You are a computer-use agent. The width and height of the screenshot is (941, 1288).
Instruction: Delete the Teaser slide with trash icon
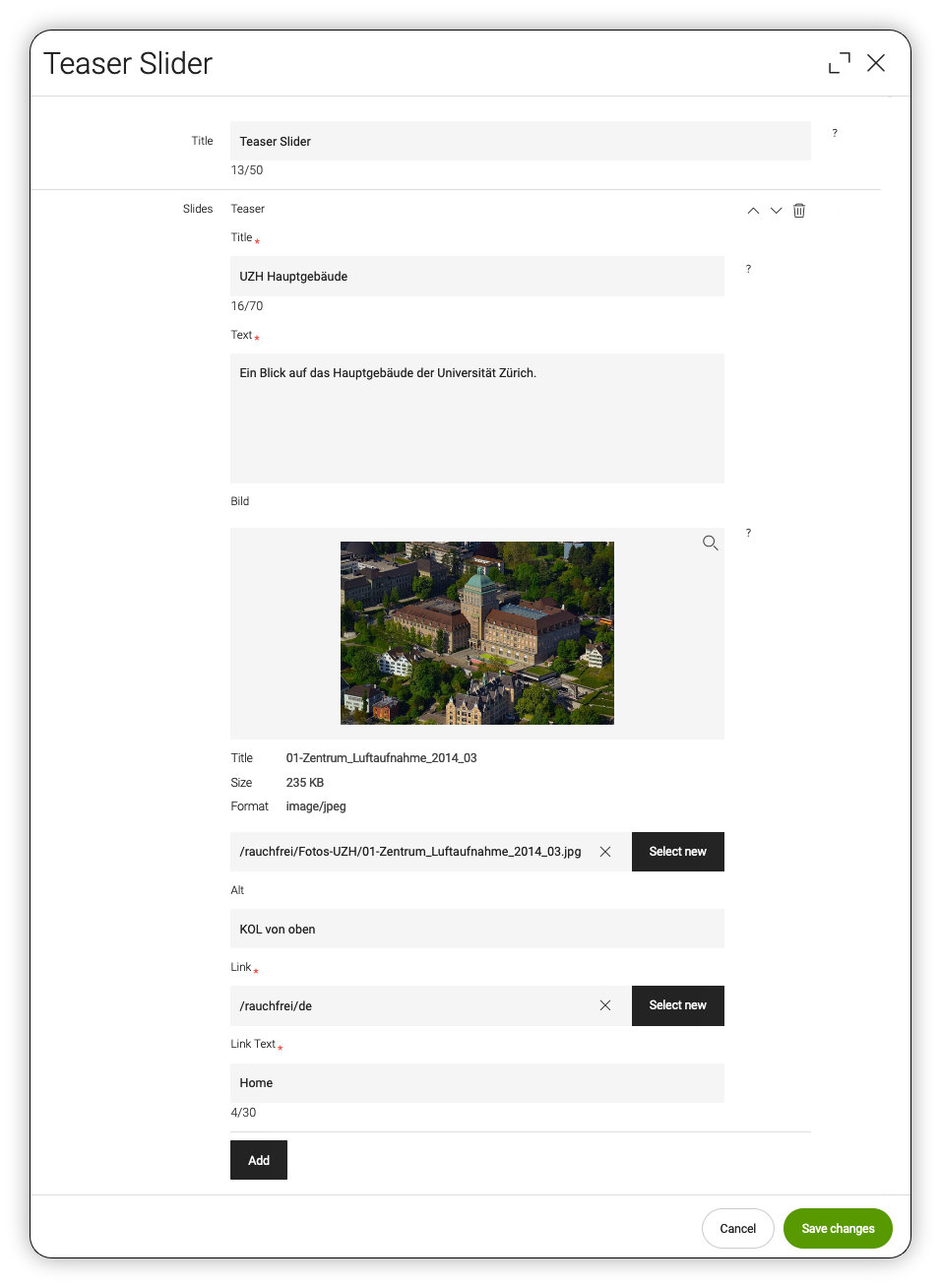[x=799, y=211]
